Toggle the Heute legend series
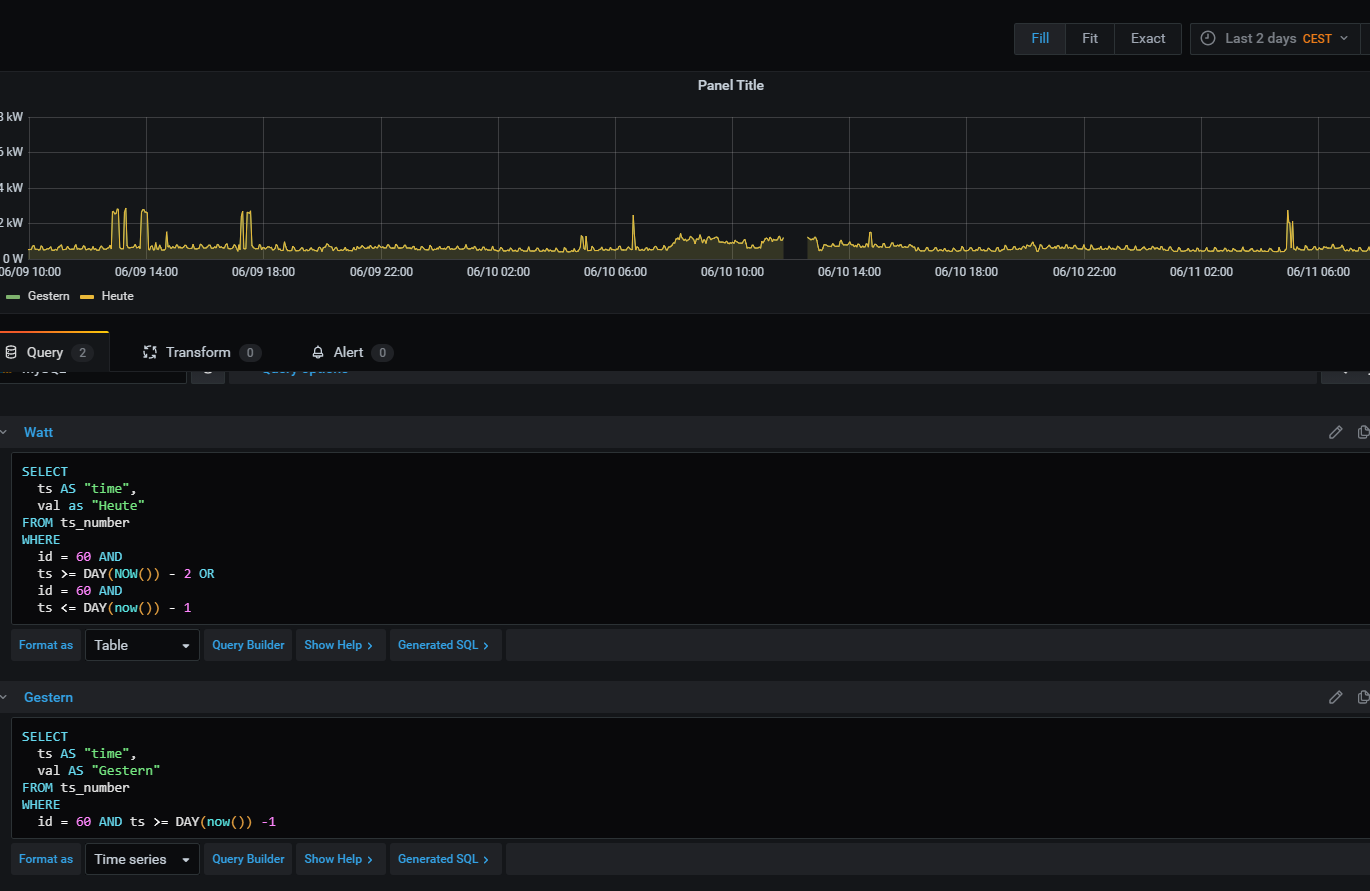The height and width of the screenshot is (891, 1370). coord(117,296)
